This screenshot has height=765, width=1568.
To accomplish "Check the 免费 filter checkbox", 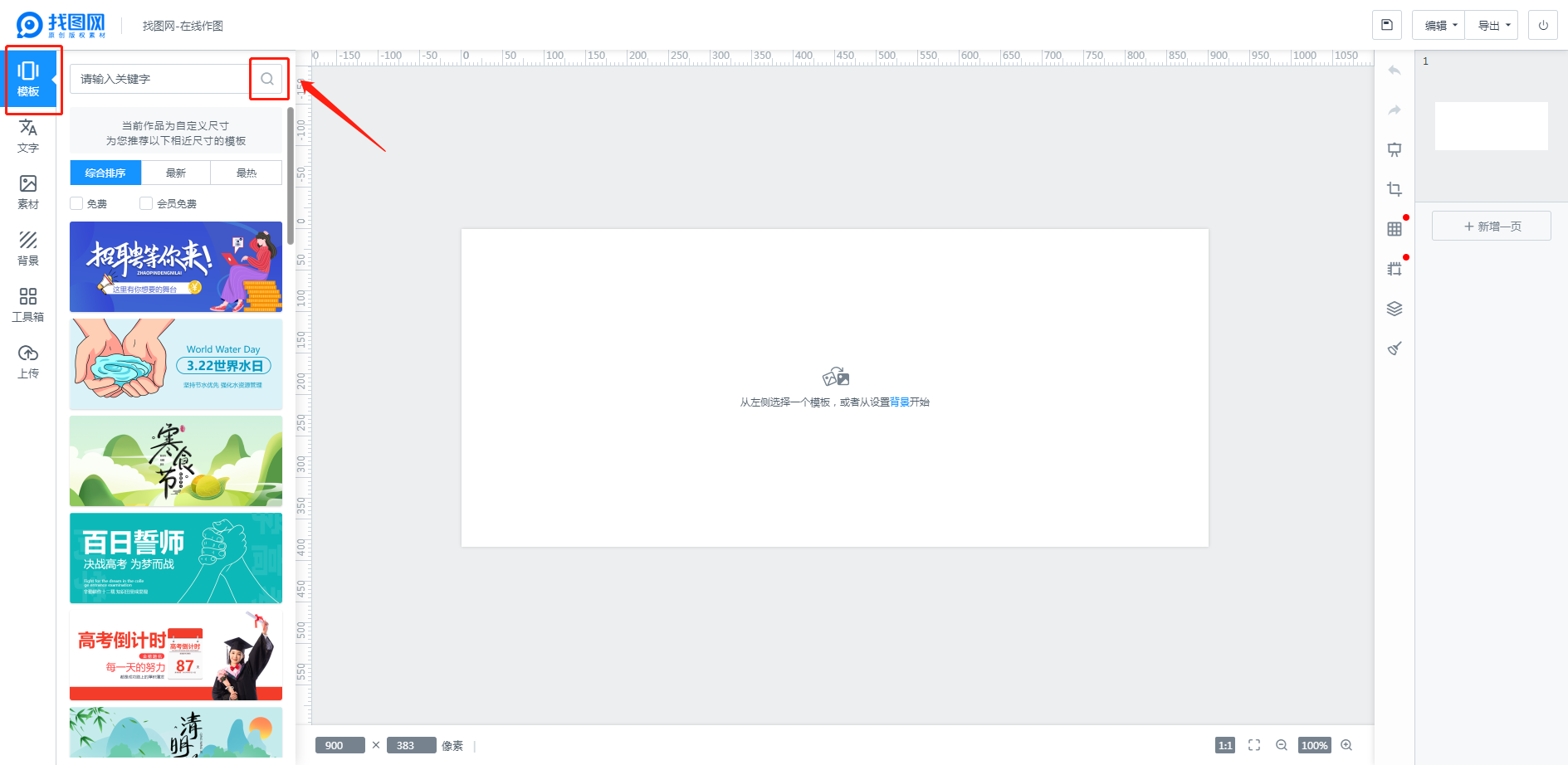I will [77, 203].
